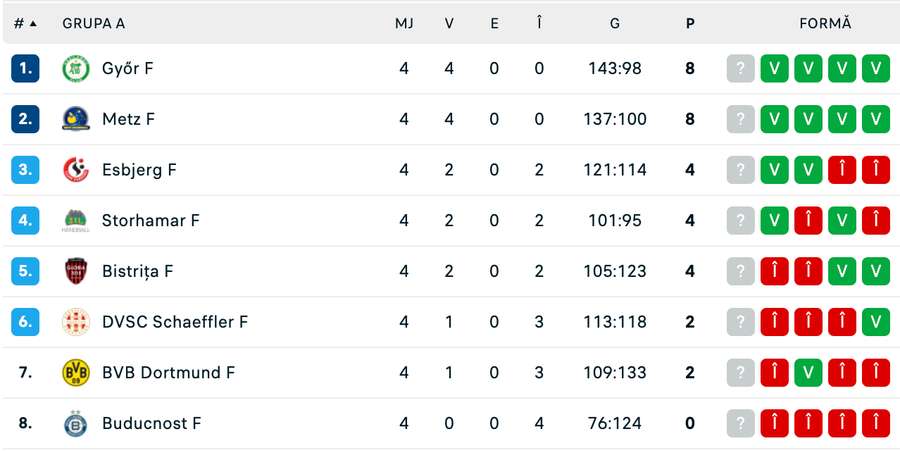Click the BVB Dortmund F logo
The image size is (900, 451).
click(x=76, y=373)
